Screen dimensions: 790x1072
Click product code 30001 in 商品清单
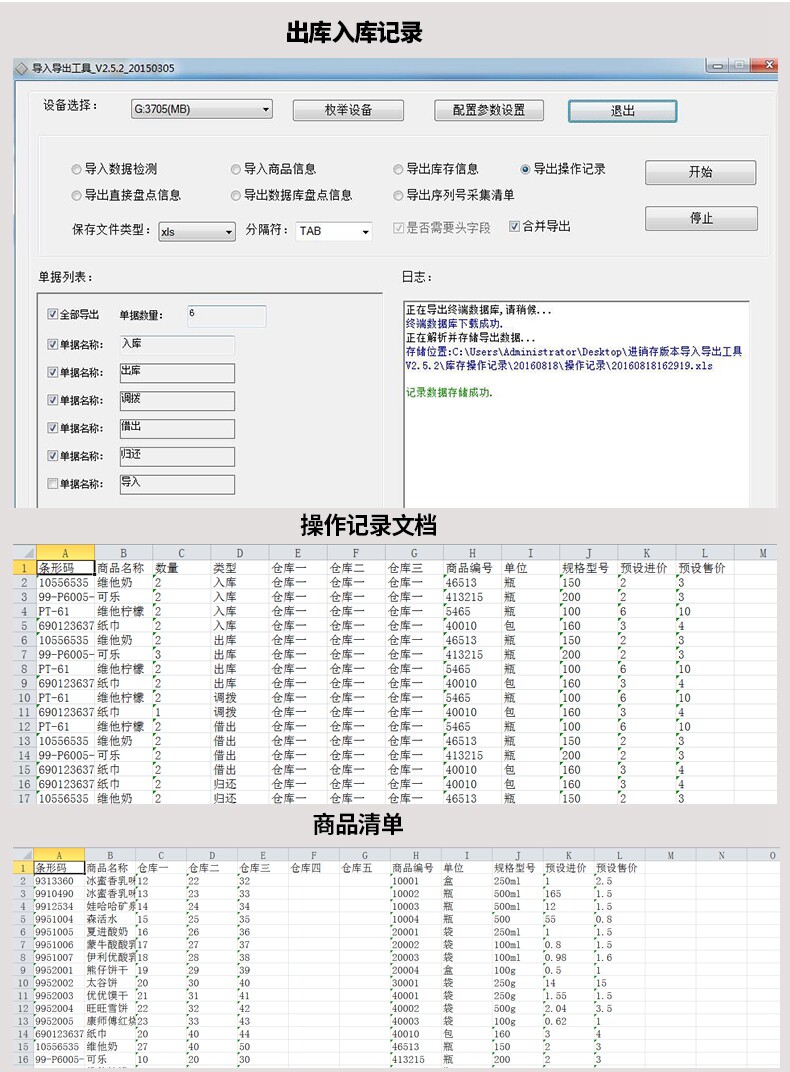click(416, 982)
